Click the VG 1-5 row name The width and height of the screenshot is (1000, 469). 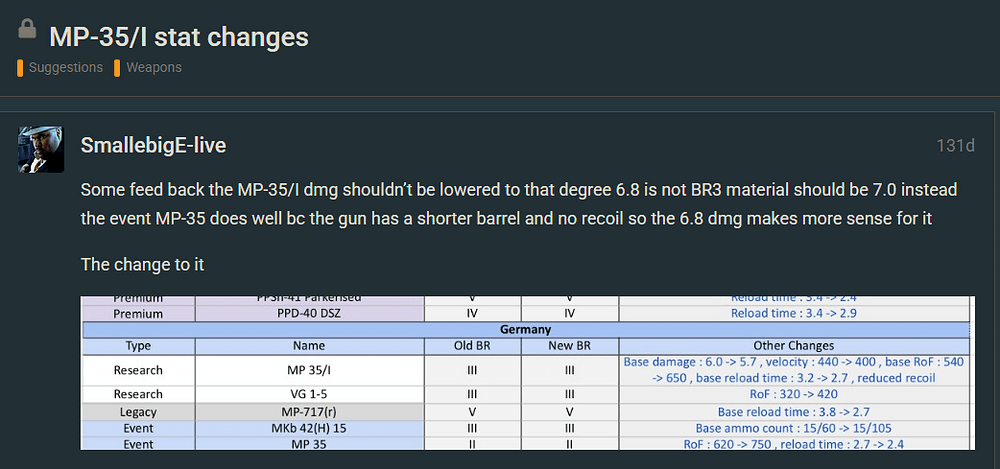tap(309, 394)
